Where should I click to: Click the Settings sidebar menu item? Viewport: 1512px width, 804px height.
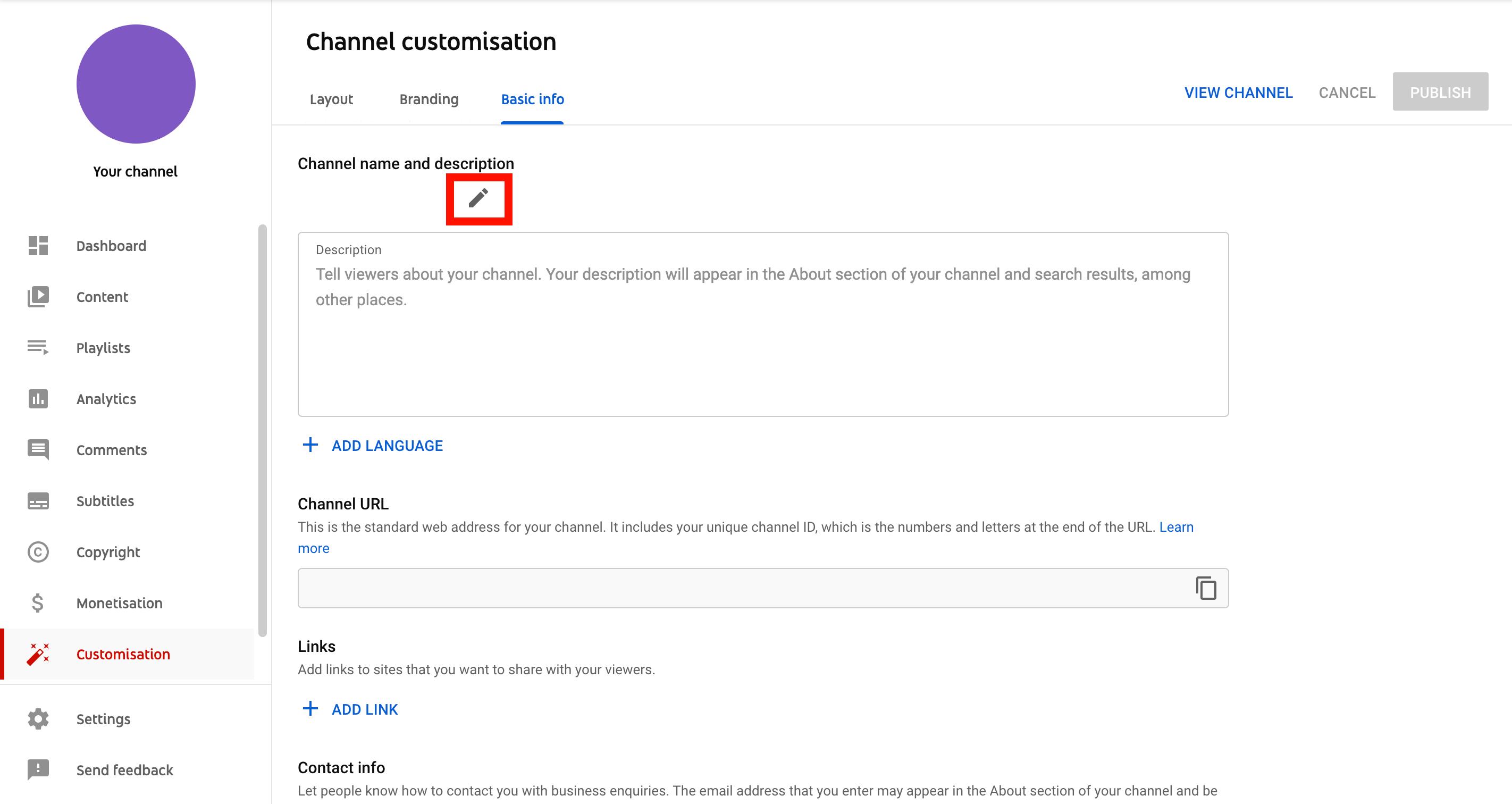103,719
